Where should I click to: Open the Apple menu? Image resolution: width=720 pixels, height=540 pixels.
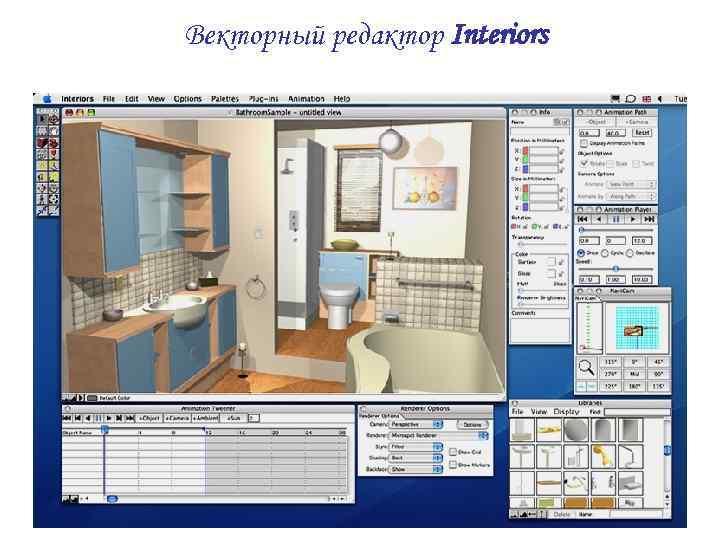[x=47, y=99]
